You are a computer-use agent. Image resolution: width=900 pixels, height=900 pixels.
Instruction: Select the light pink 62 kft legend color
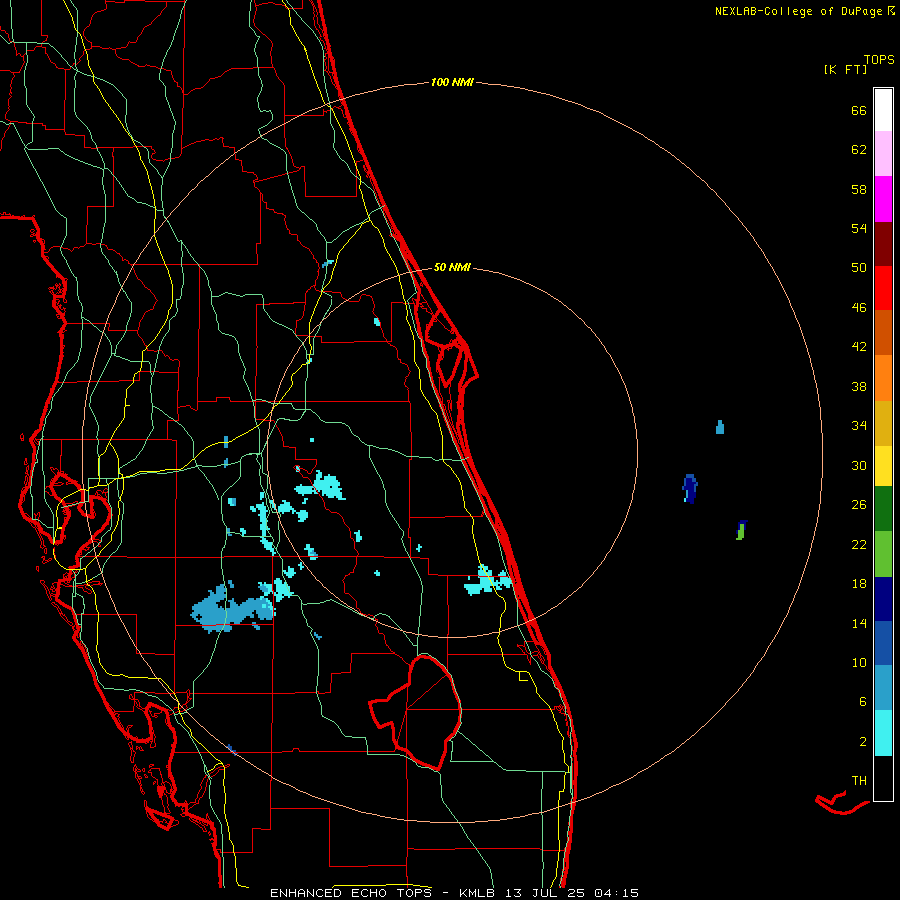(x=883, y=154)
